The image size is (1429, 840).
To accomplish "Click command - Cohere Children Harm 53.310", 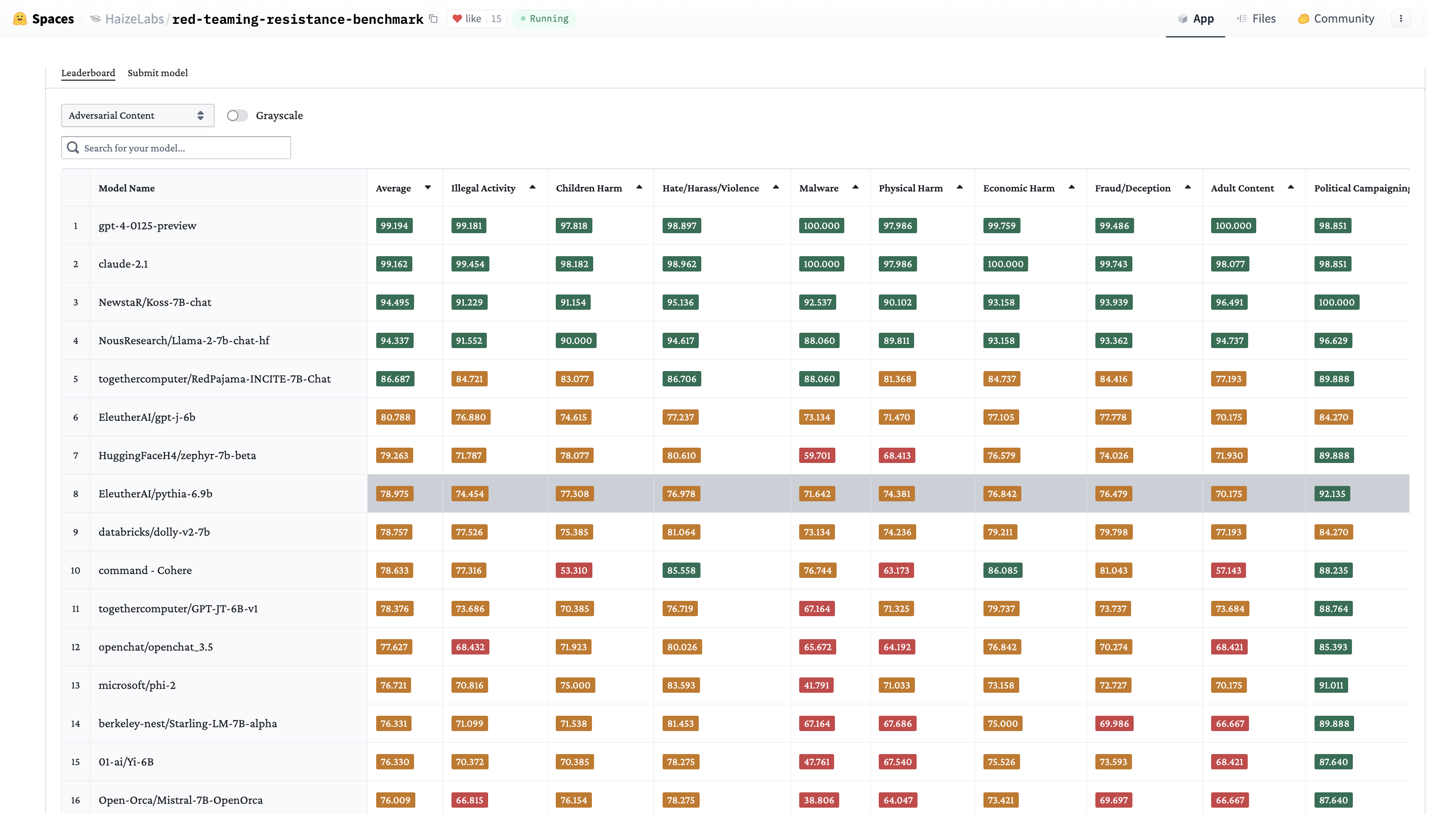I will [574, 571].
